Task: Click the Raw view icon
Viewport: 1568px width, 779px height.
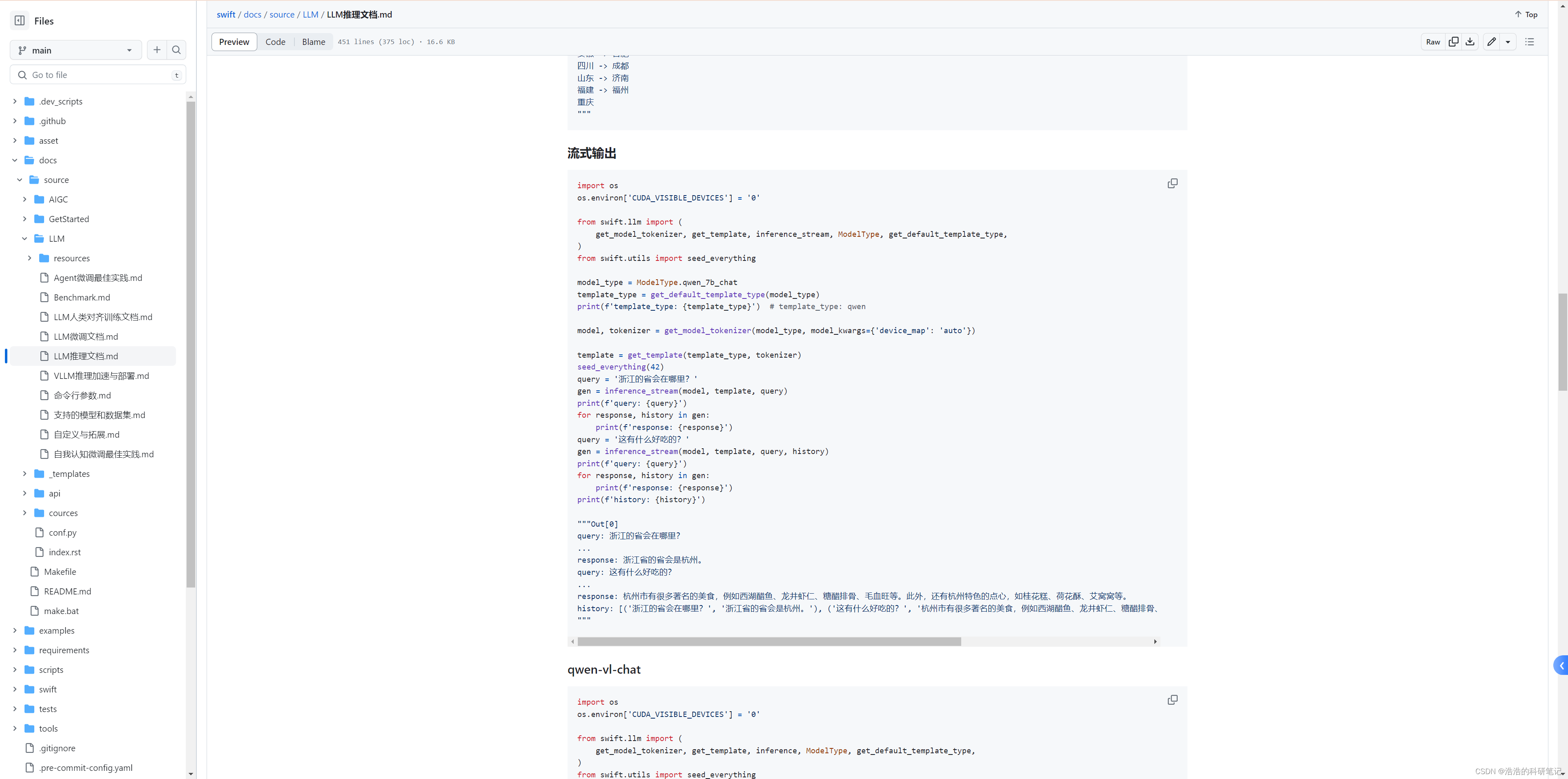Action: (1432, 41)
